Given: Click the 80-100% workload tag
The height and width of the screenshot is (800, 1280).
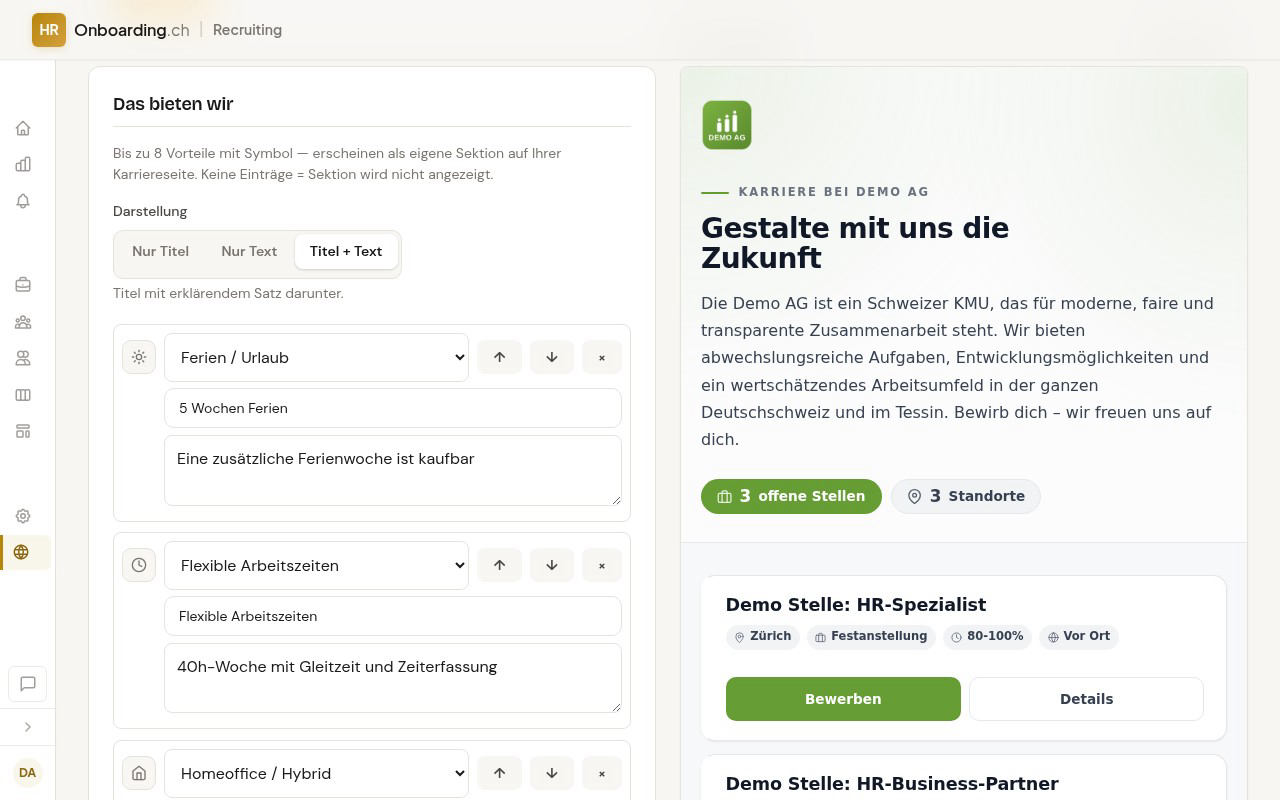Looking at the screenshot, I should 988,636.
